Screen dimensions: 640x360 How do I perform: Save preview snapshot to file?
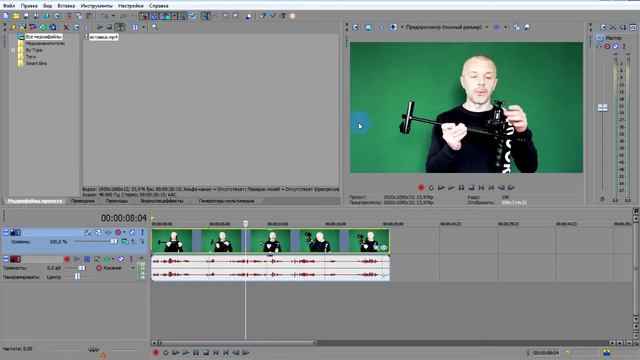pyautogui.click(x=527, y=27)
